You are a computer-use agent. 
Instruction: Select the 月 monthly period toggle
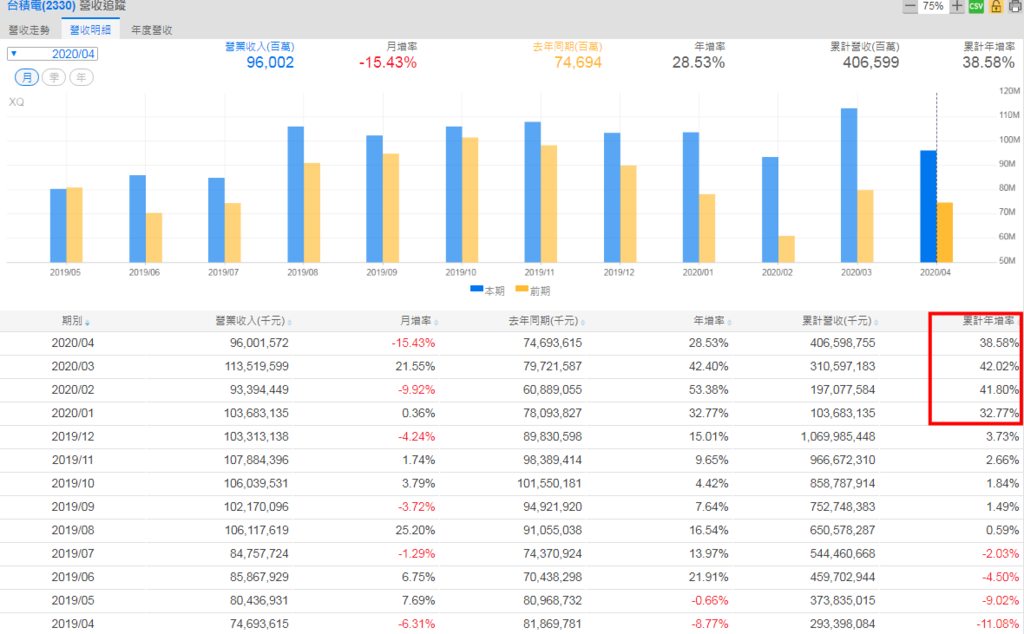(27, 77)
